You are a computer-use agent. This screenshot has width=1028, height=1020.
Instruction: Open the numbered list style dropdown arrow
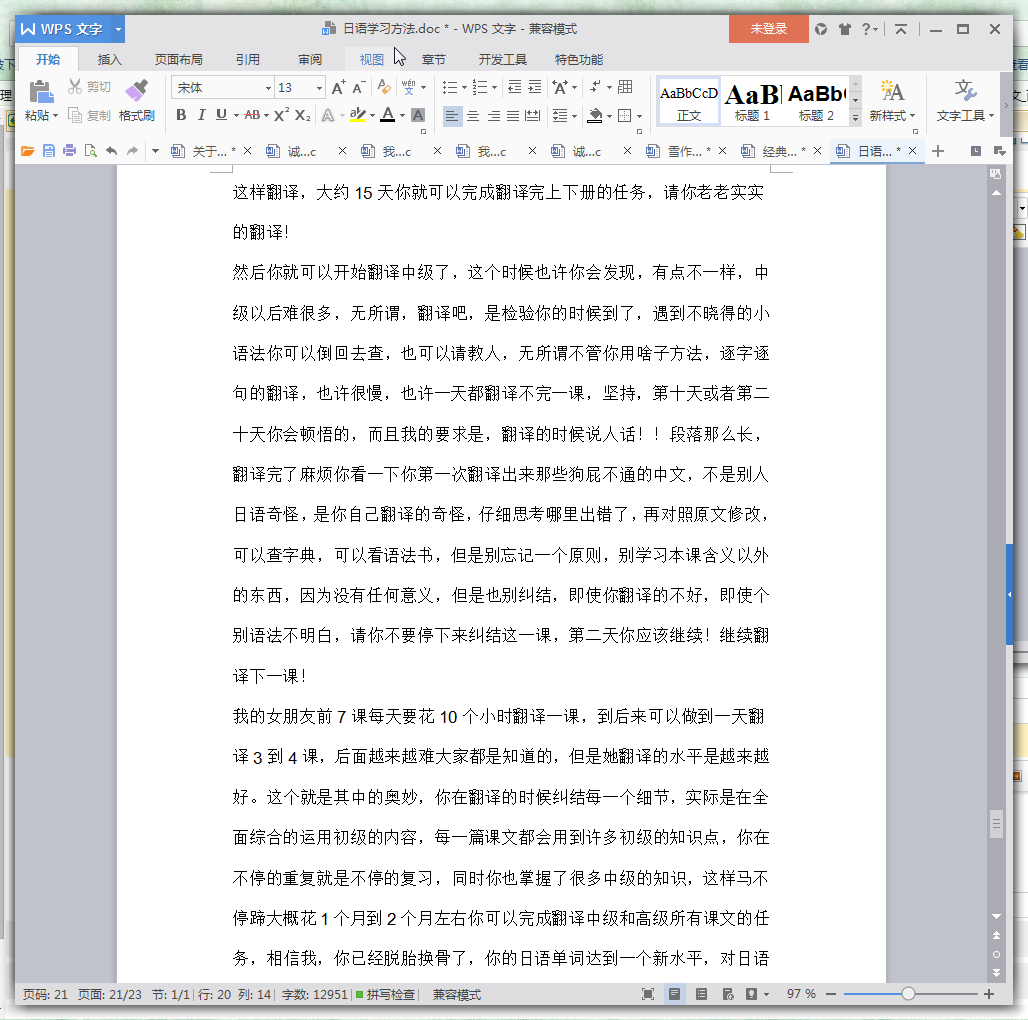494,87
